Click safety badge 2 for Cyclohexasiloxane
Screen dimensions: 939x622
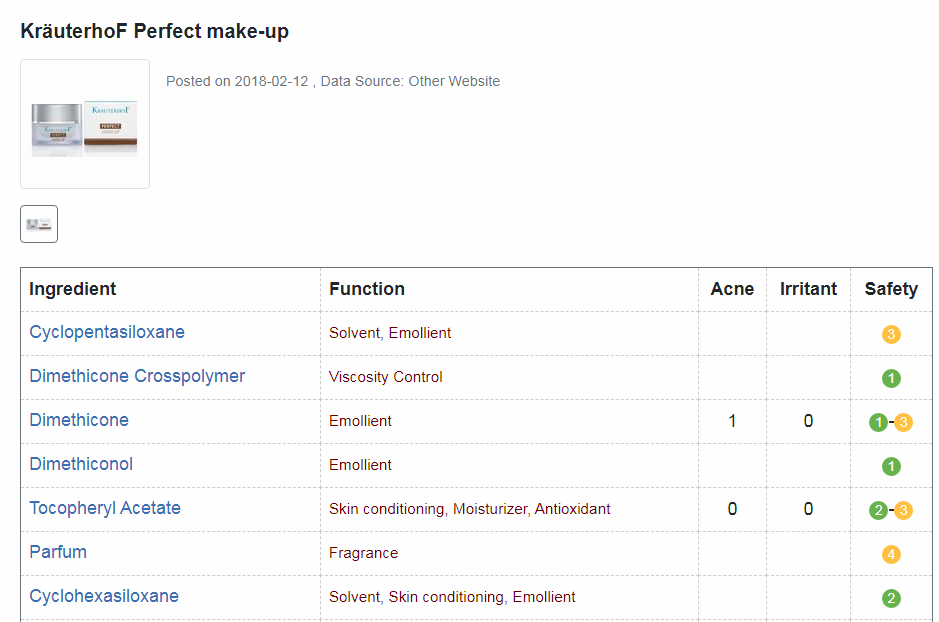(891, 598)
